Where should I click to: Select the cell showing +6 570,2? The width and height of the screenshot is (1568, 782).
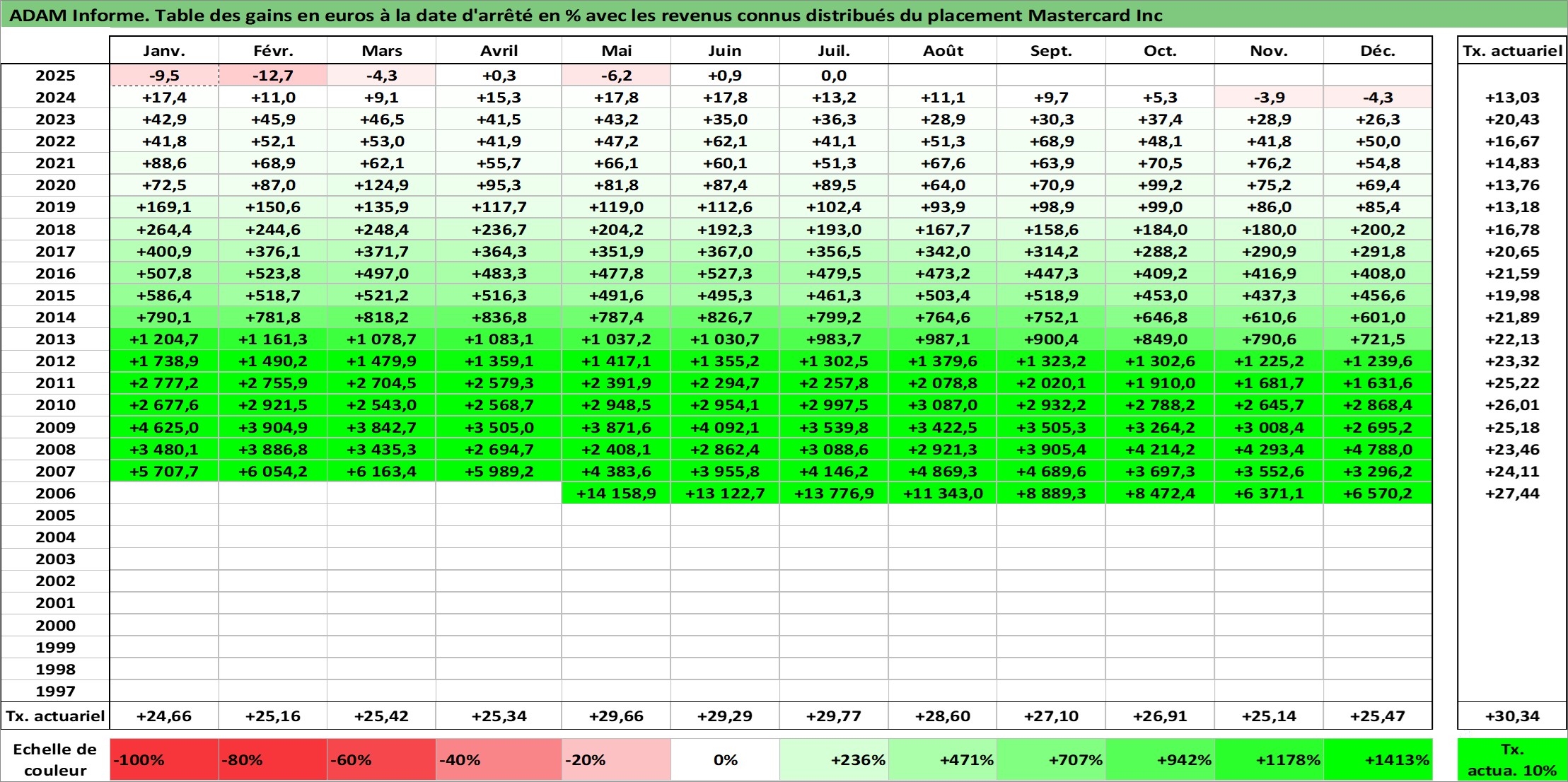click(1378, 494)
